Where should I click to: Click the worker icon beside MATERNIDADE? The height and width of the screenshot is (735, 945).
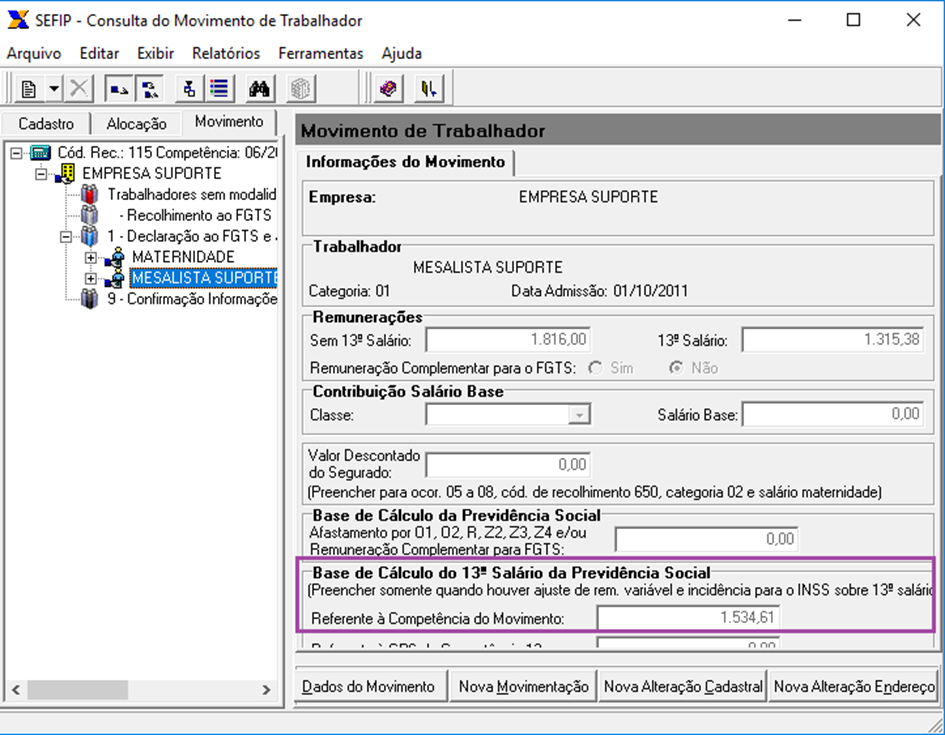pos(115,257)
